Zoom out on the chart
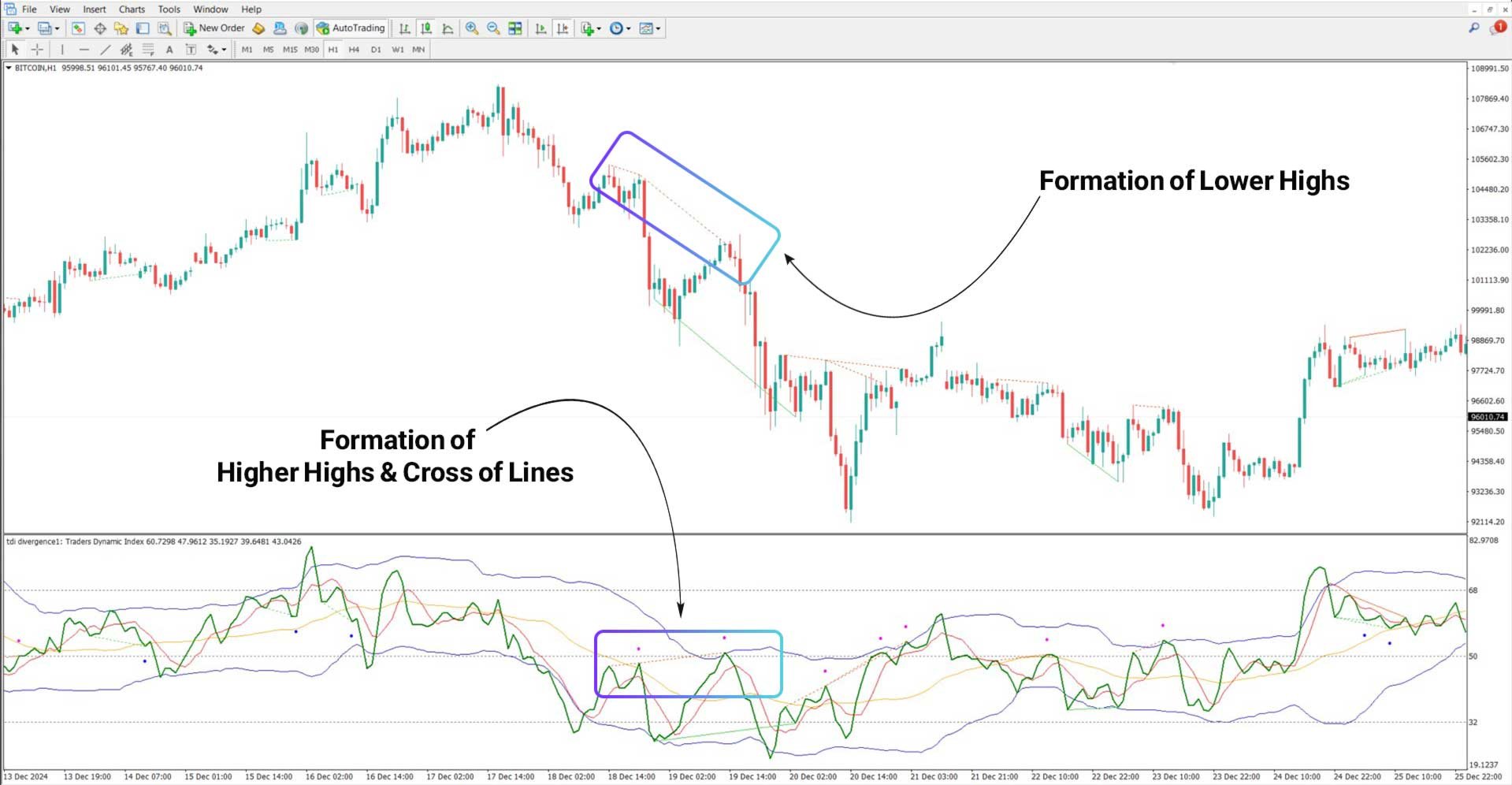Viewport: 1512px width, 785px height. (x=493, y=28)
